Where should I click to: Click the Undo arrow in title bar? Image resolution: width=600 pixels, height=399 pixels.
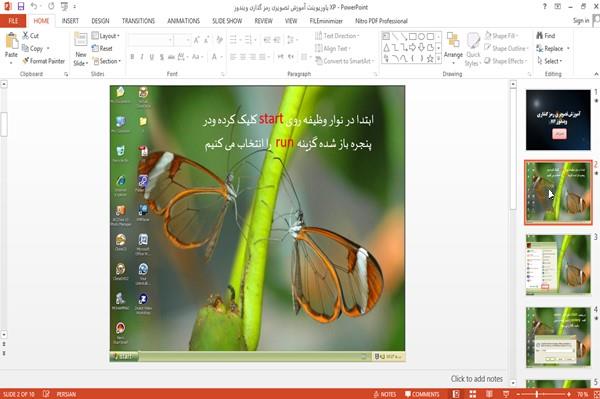pyautogui.click(x=34, y=6)
